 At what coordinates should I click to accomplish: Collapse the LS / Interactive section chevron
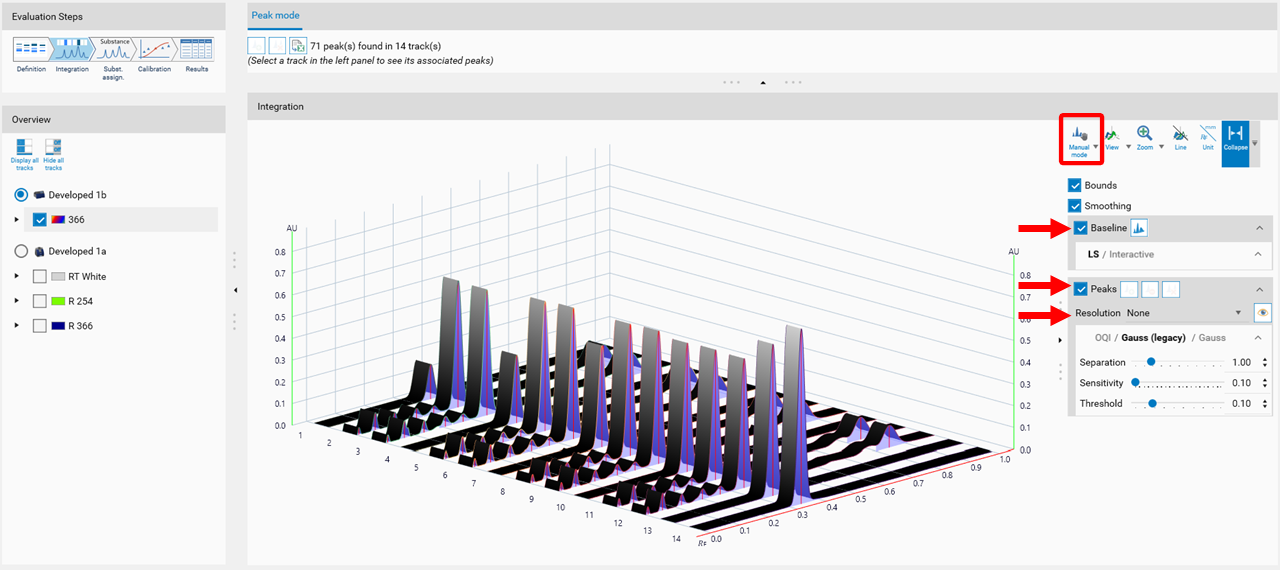(1259, 254)
